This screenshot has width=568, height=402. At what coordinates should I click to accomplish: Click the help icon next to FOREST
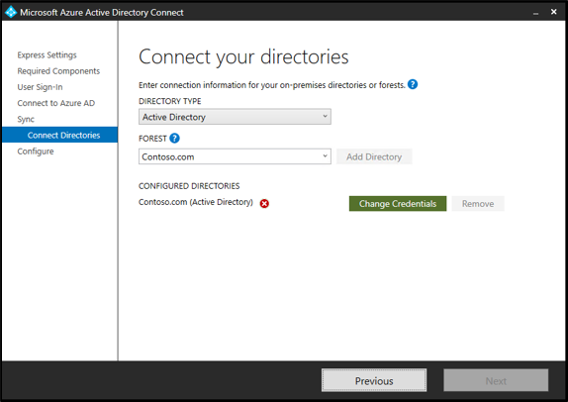point(174,138)
